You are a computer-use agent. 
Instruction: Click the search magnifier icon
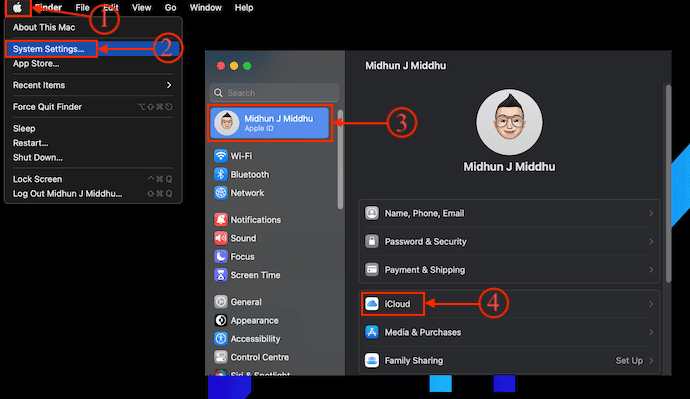tap(218, 93)
